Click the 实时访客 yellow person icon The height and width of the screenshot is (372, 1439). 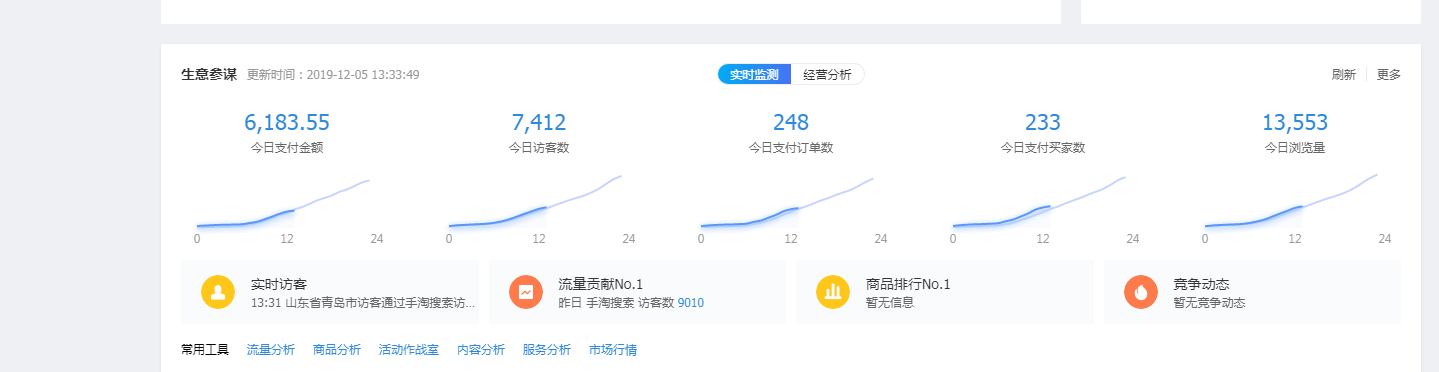pos(217,292)
